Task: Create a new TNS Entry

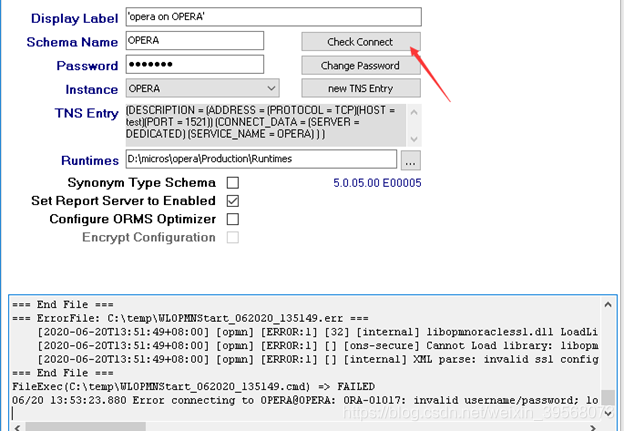Action: 361,88
